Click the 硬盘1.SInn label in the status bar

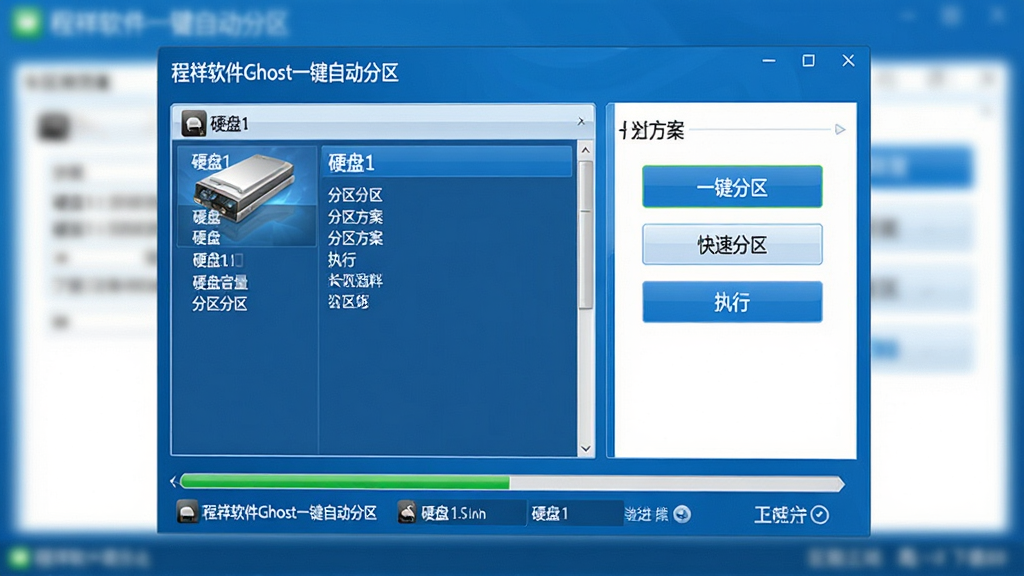(453, 513)
